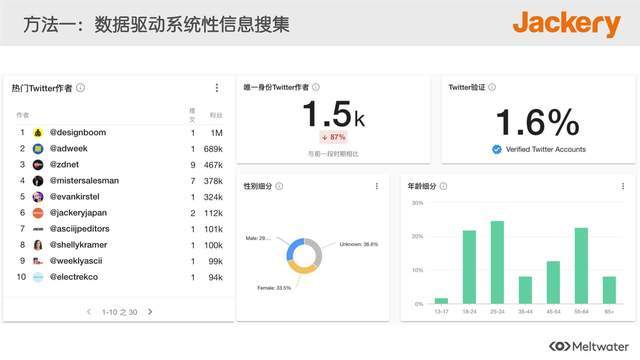
Task: Open @evankirstel author link
Action: pyautogui.click(x=75, y=196)
